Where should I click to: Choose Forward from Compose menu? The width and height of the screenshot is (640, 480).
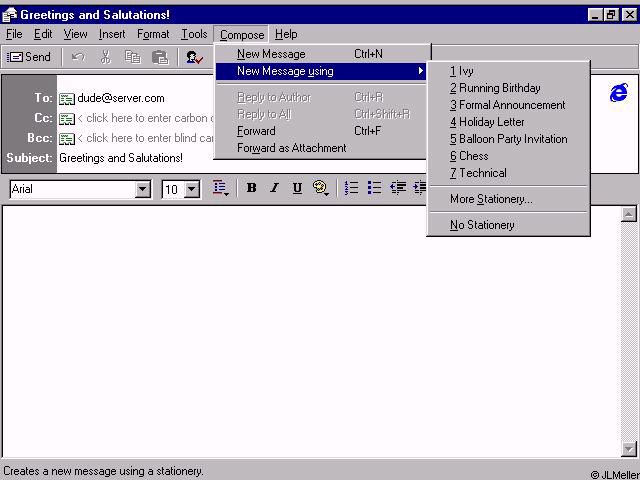coord(321,131)
